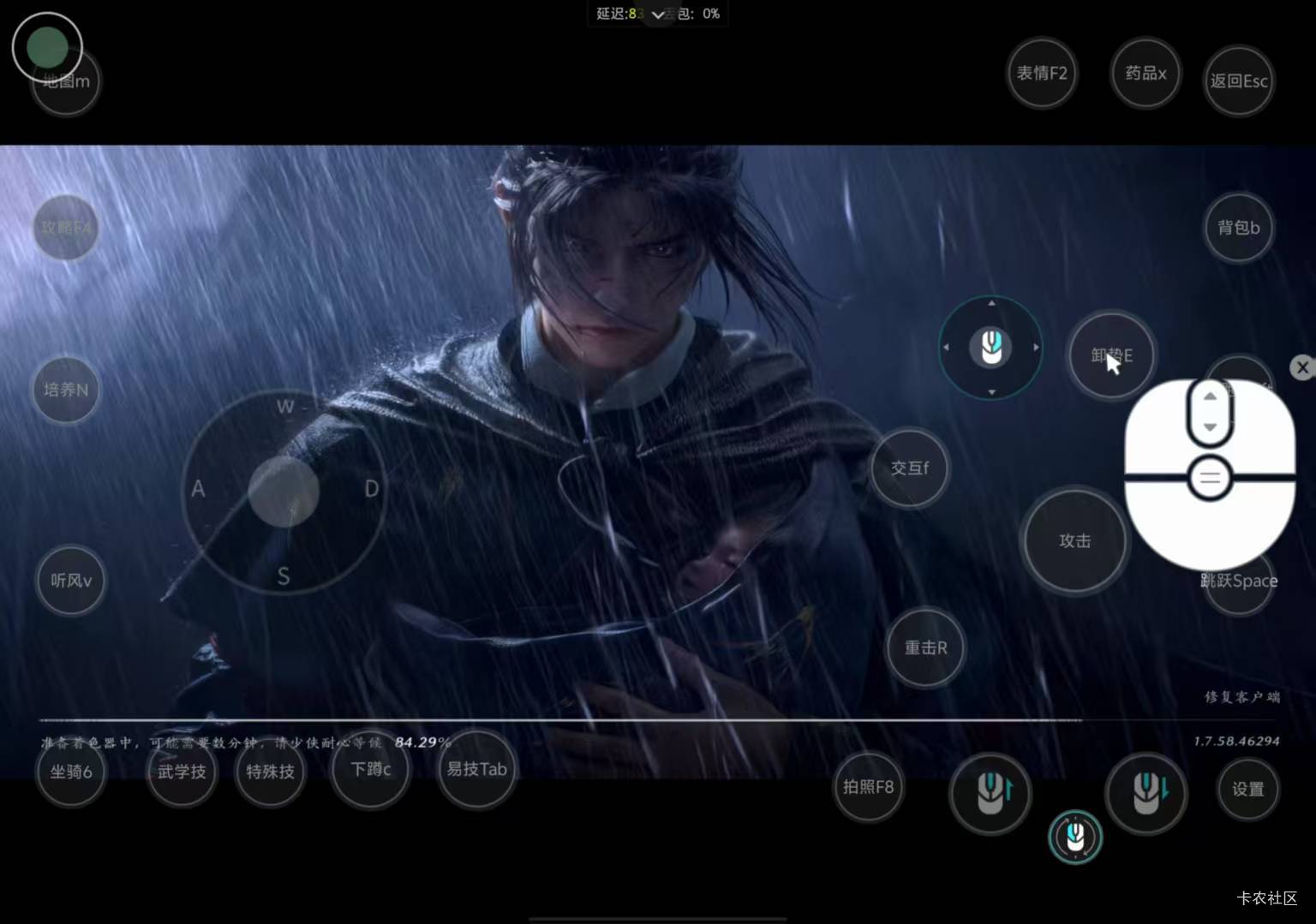This screenshot has width=1316, height=924.
Task: Tap the mouse scroll-down icon button
Action: [1146, 794]
